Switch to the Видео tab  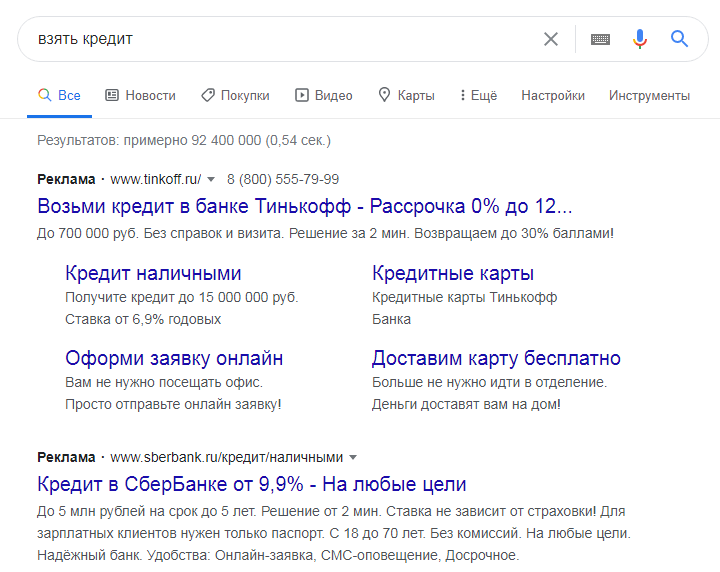324,95
